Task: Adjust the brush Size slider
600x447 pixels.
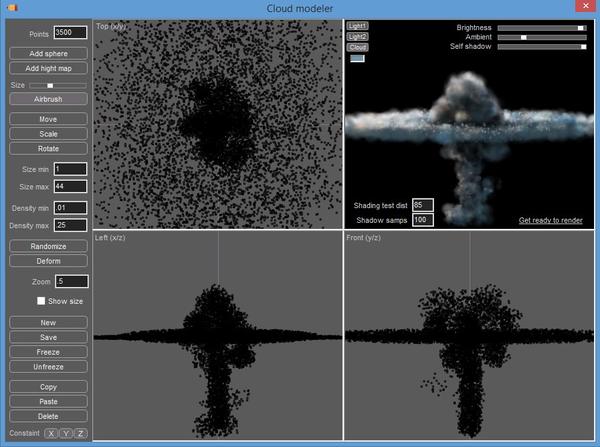Action: point(58,85)
